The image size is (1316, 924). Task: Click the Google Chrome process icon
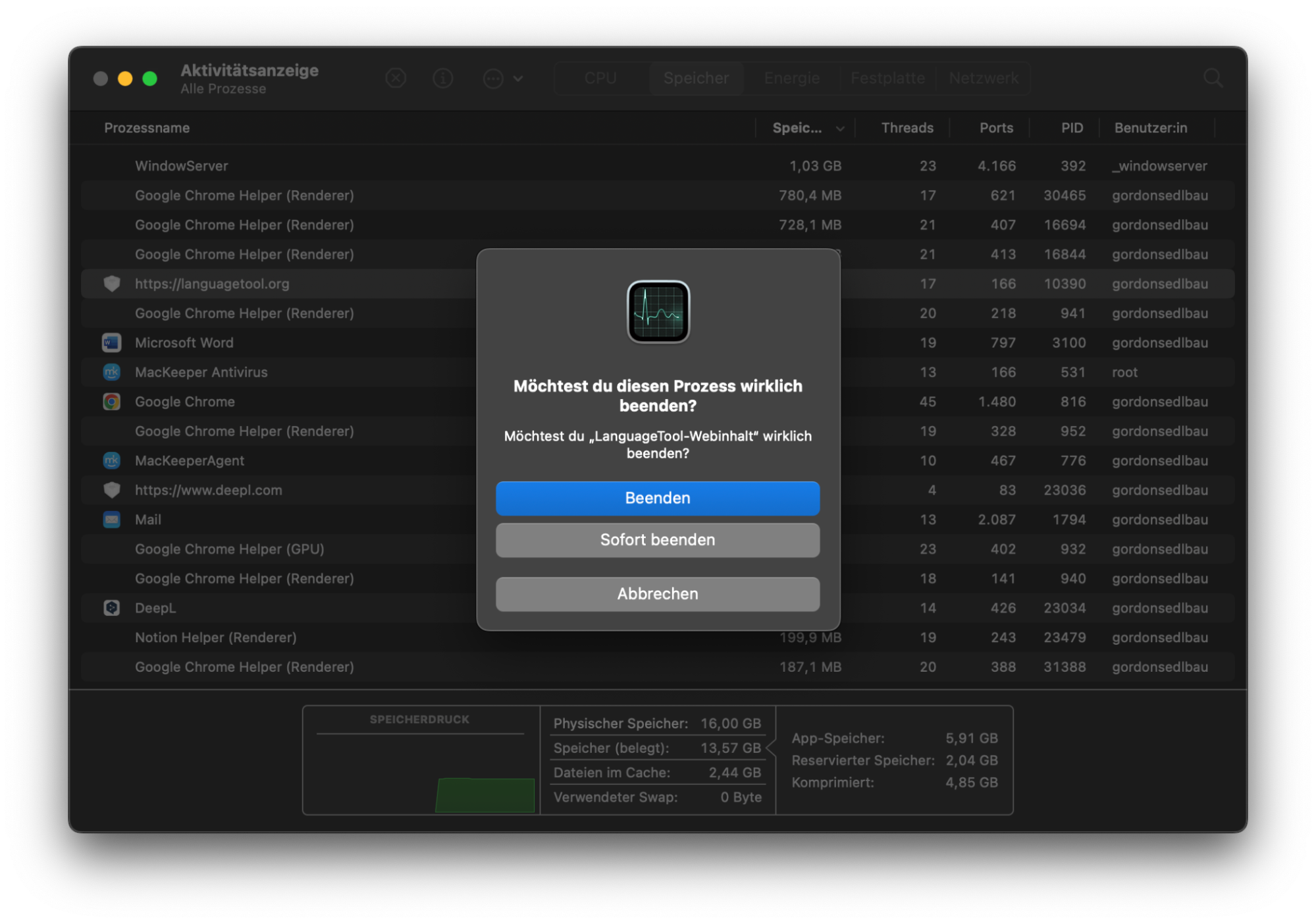112,401
